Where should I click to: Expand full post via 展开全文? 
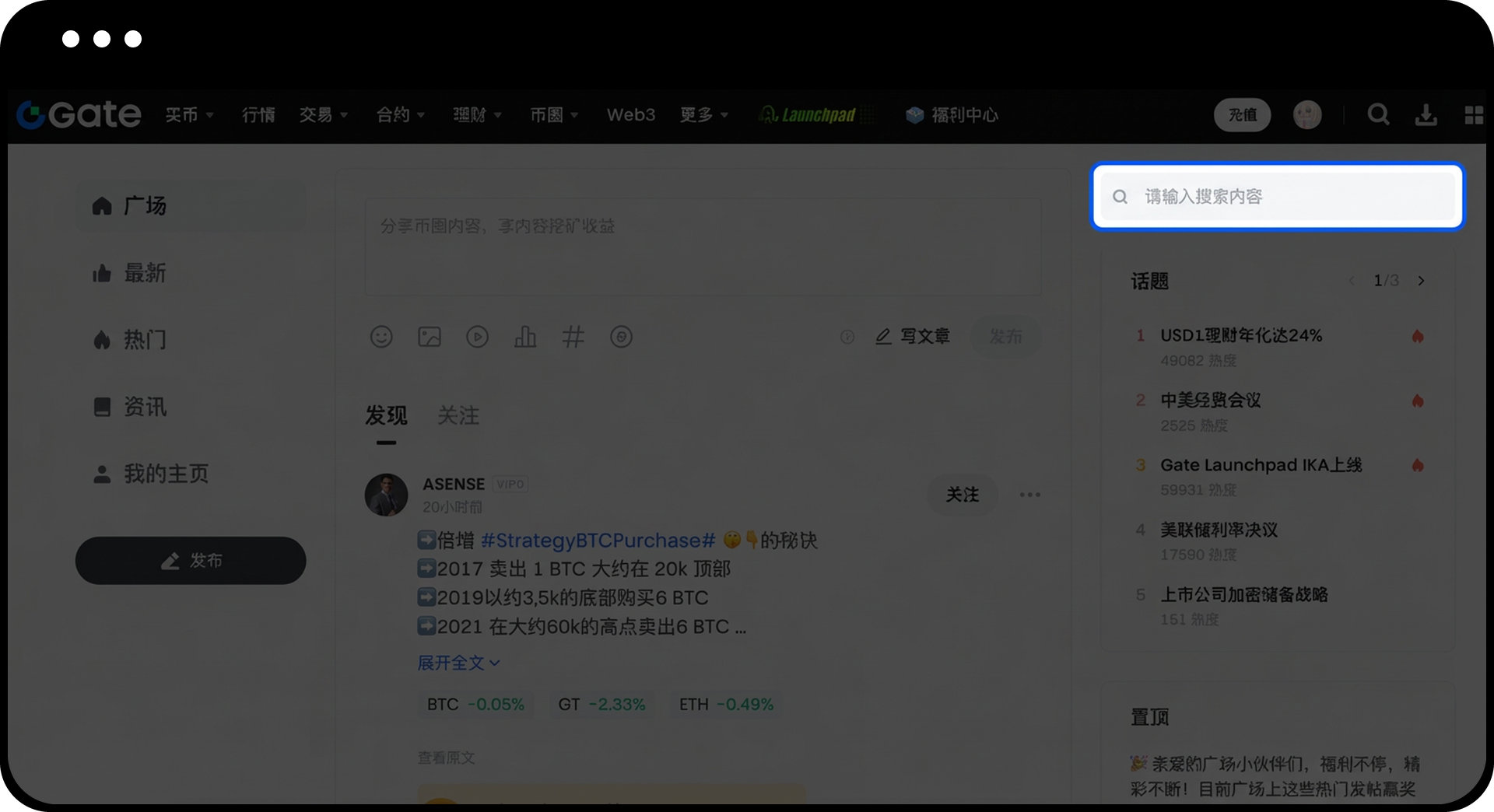pyautogui.click(x=458, y=663)
